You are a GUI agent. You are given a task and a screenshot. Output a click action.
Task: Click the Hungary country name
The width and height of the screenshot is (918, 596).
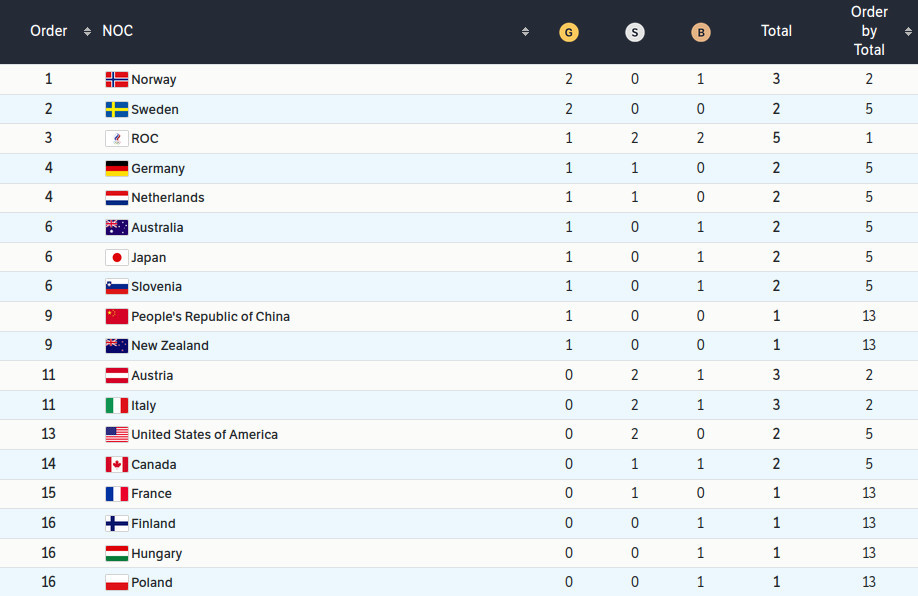[156, 553]
